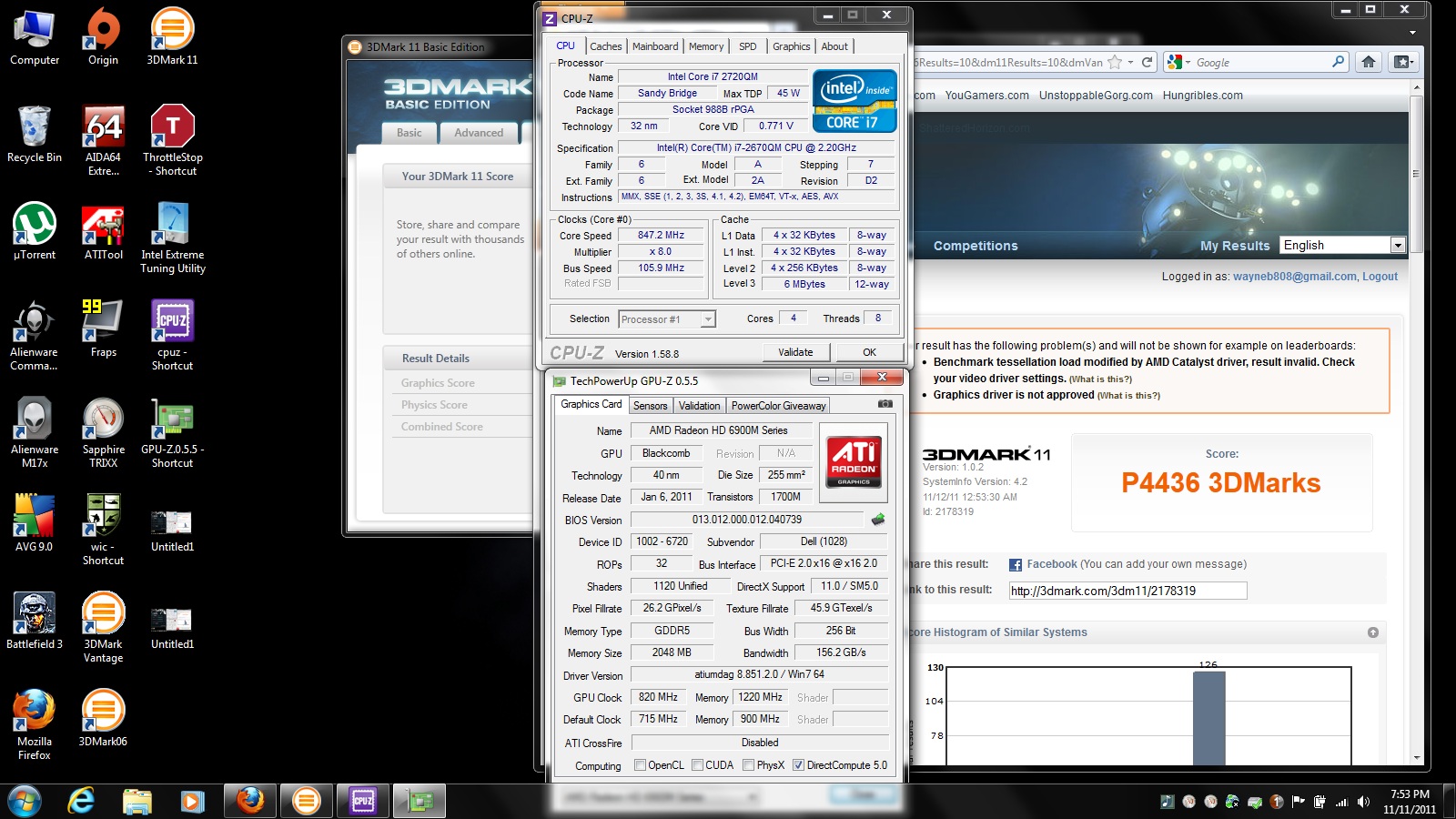Click the Firefox reload page icon
The image size is (1456, 819).
tap(1148, 62)
